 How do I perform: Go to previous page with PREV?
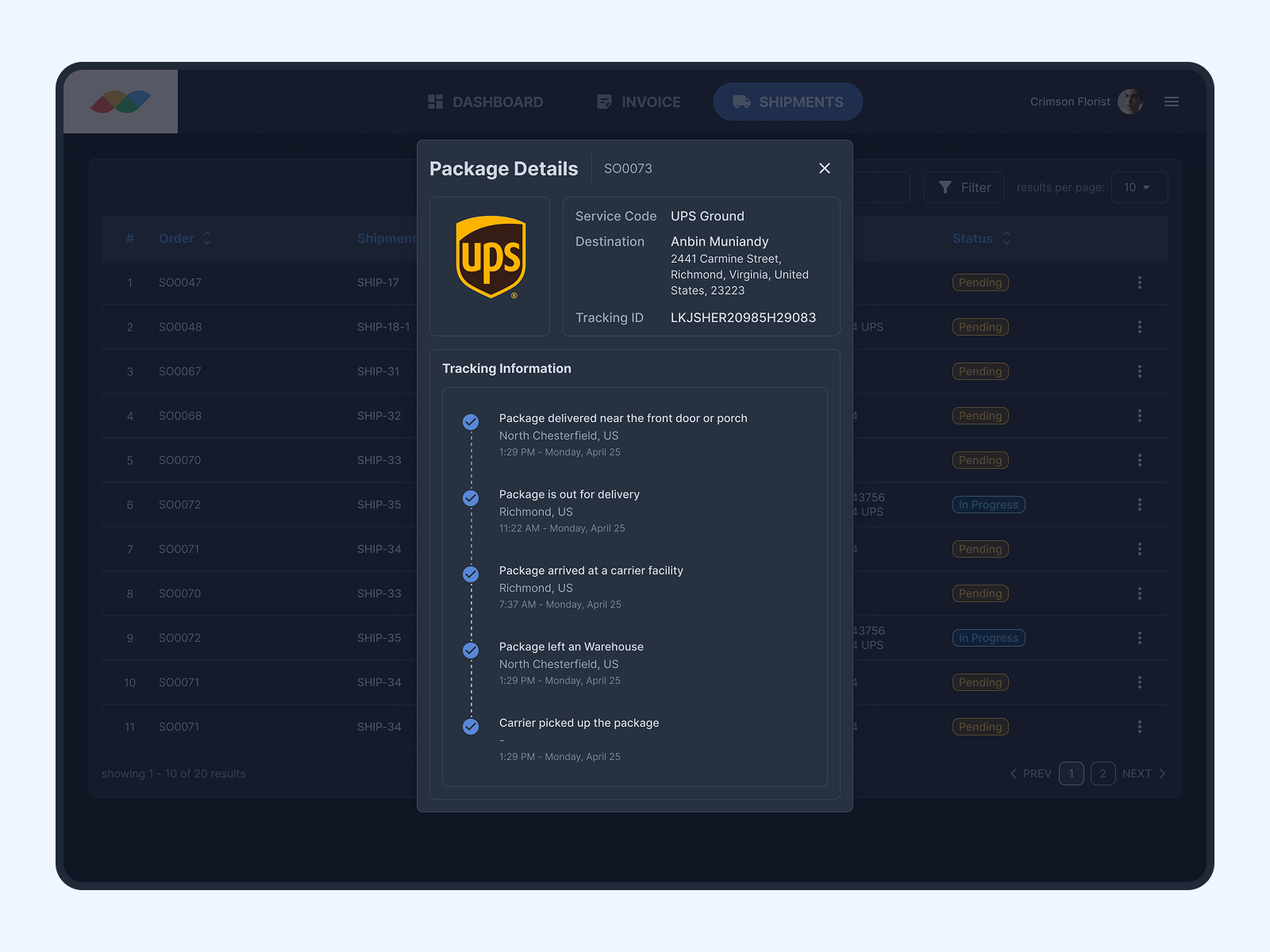(1030, 773)
